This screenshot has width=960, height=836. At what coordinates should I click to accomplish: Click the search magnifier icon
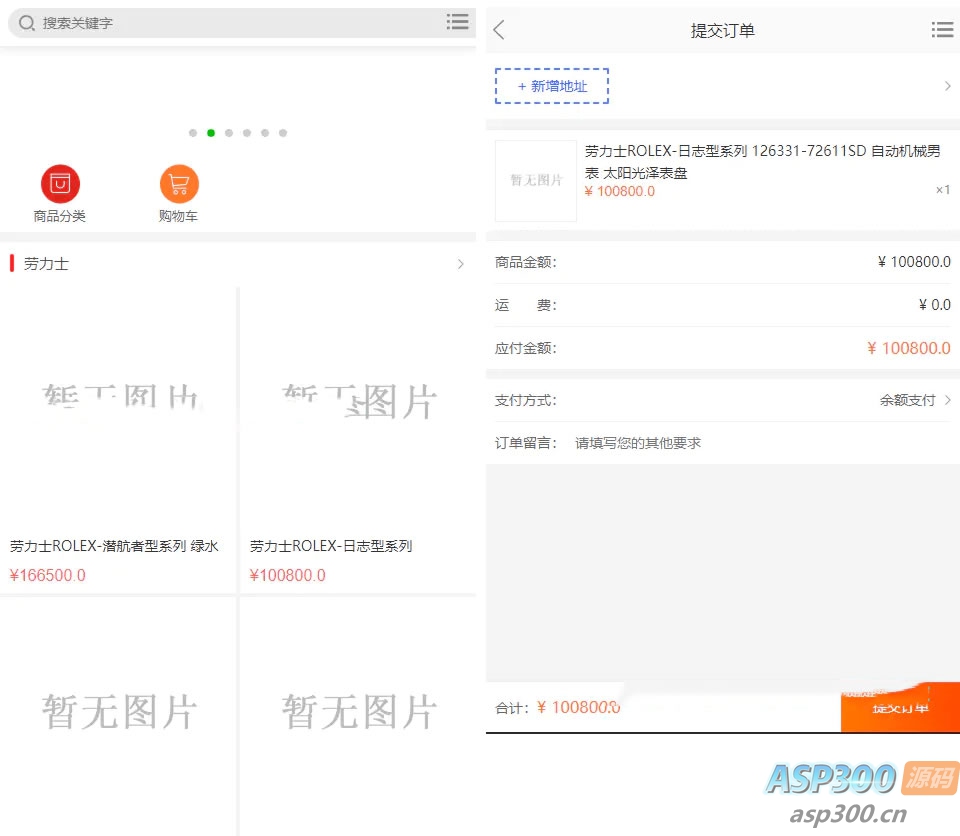pos(27,23)
